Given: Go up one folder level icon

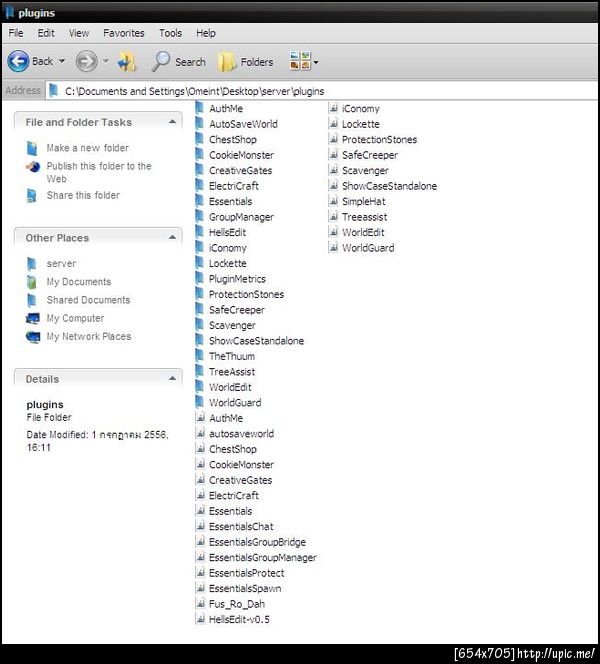Looking at the screenshot, I should click(x=127, y=62).
